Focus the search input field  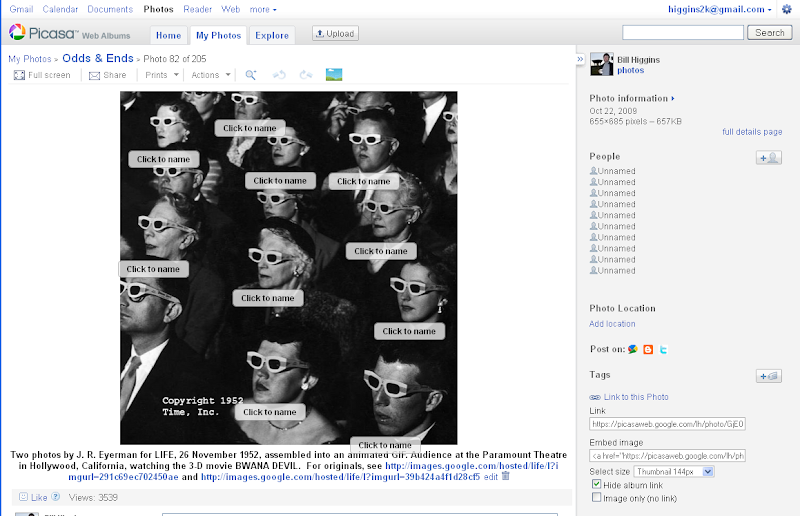(683, 33)
